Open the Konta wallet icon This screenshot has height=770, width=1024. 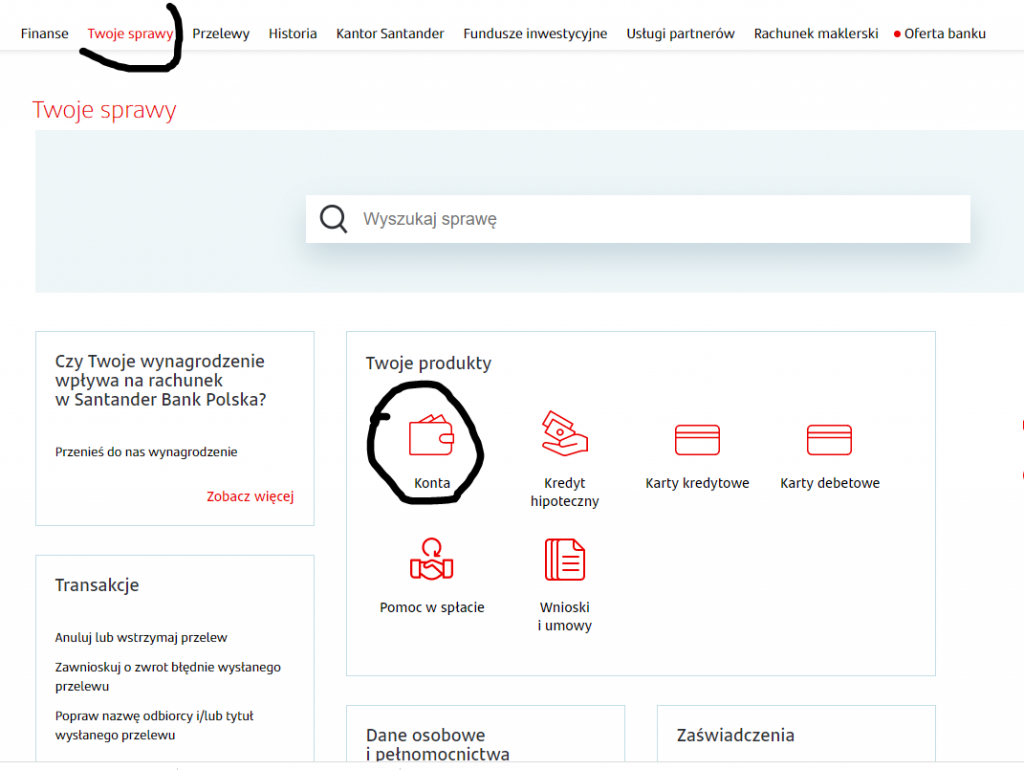point(431,436)
